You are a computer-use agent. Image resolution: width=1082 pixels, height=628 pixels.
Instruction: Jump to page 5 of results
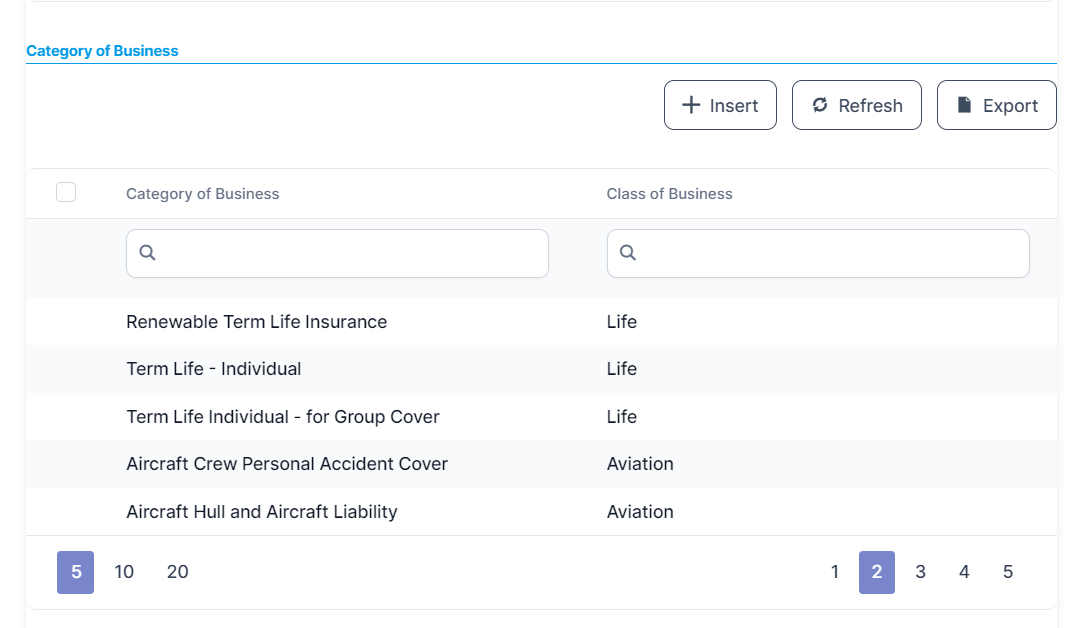click(1007, 572)
